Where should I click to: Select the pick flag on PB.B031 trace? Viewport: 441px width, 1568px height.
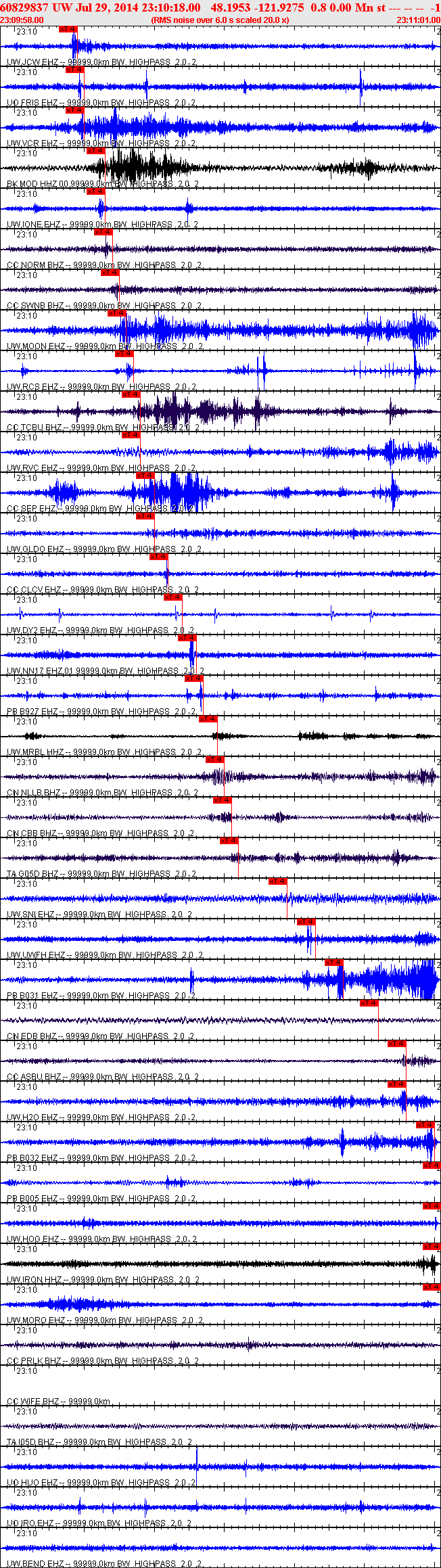point(334,963)
